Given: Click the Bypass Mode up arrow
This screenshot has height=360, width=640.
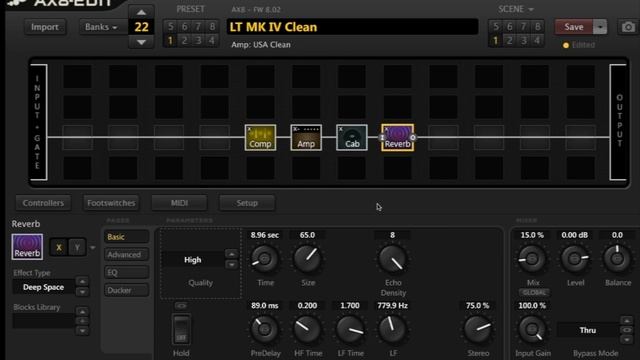Looking at the screenshot, I should coord(627,320).
